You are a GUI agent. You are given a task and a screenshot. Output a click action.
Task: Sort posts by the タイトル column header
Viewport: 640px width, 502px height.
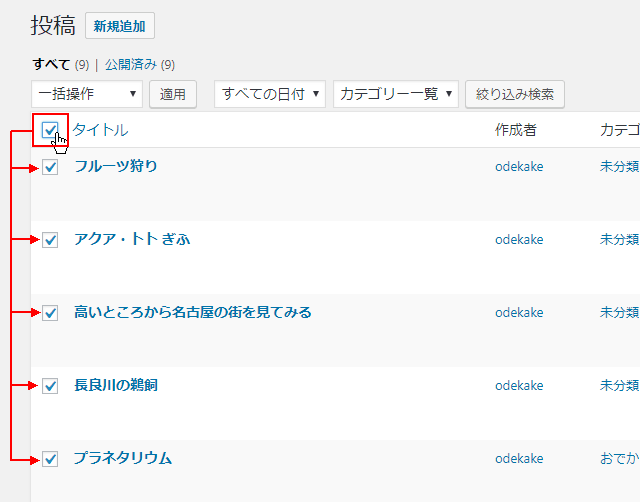click(100, 130)
